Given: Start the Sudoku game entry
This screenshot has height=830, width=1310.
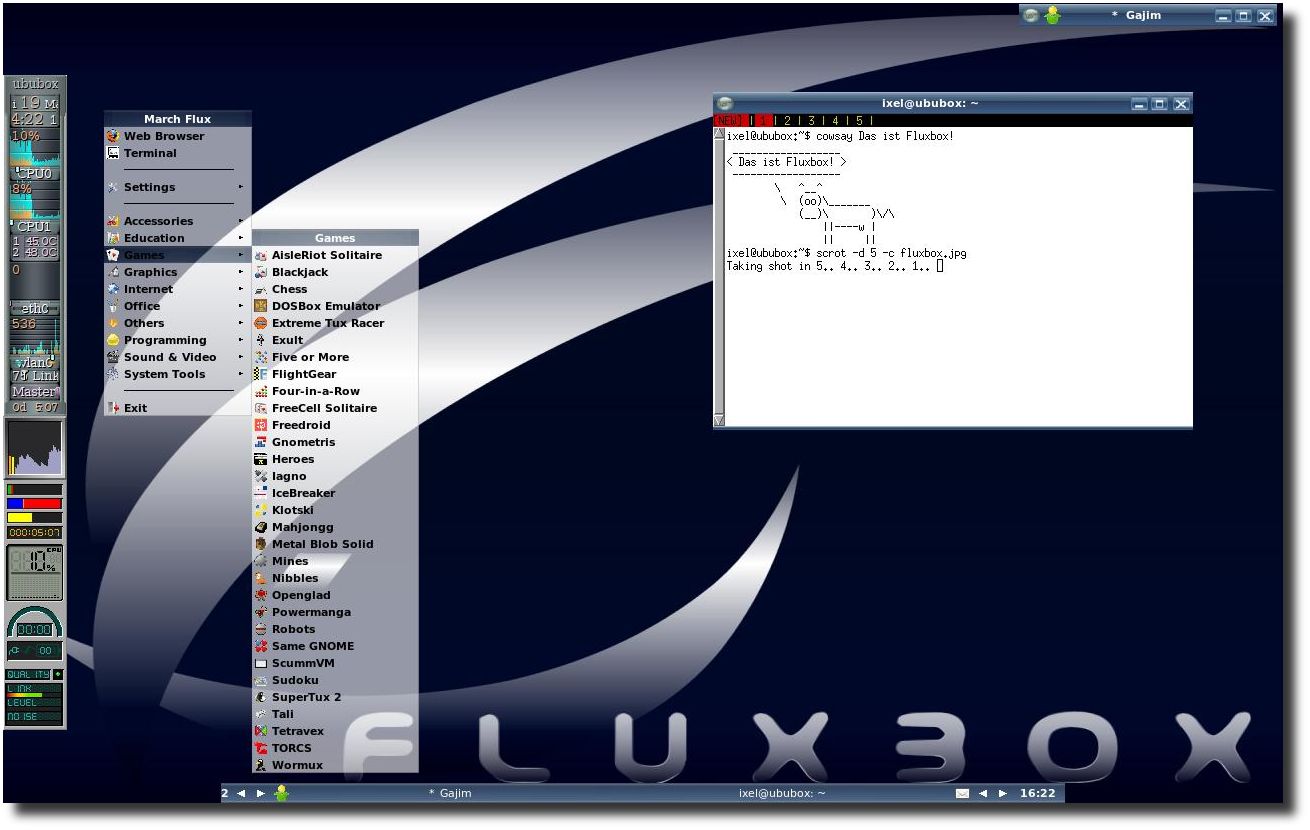Looking at the screenshot, I should coord(335,680).
